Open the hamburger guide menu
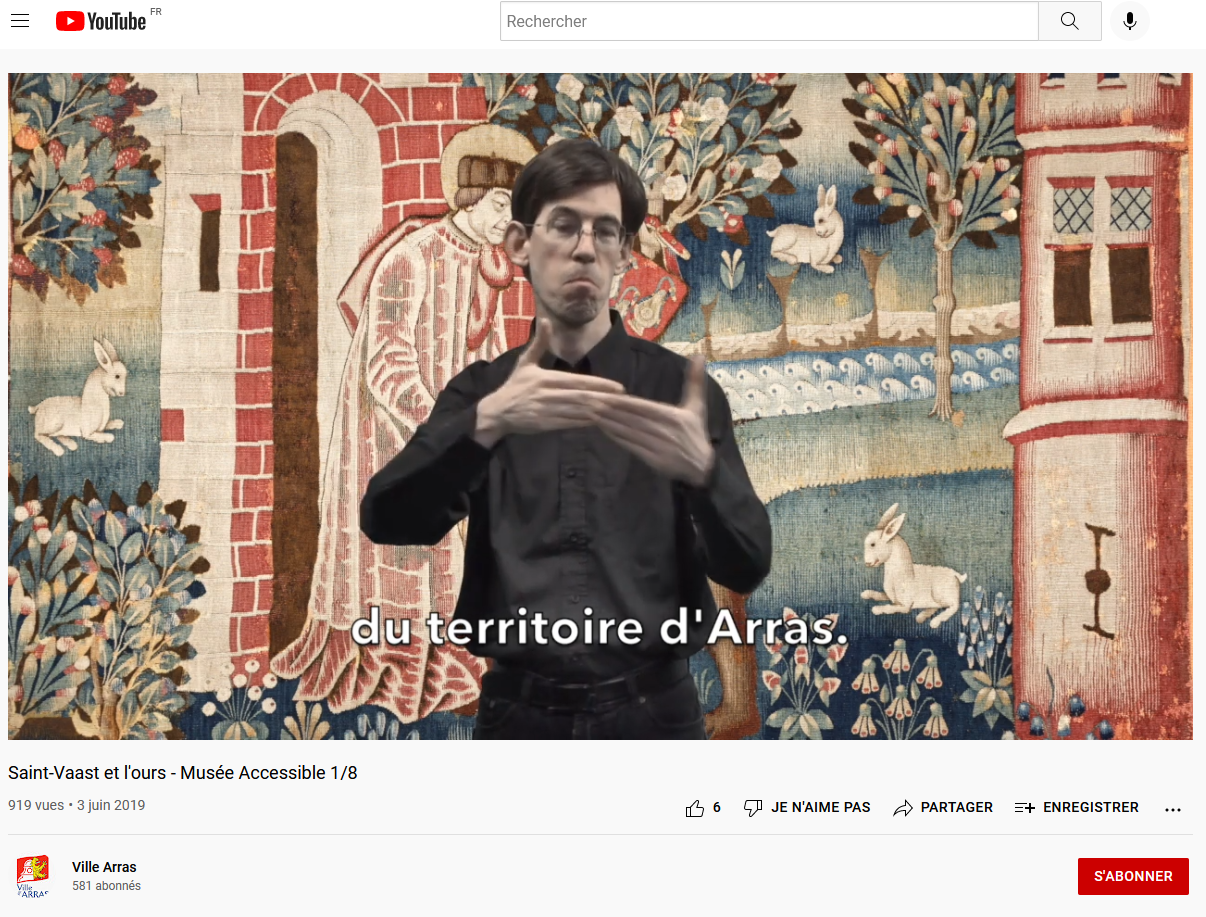This screenshot has width=1206, height=917. click(20, 21)
